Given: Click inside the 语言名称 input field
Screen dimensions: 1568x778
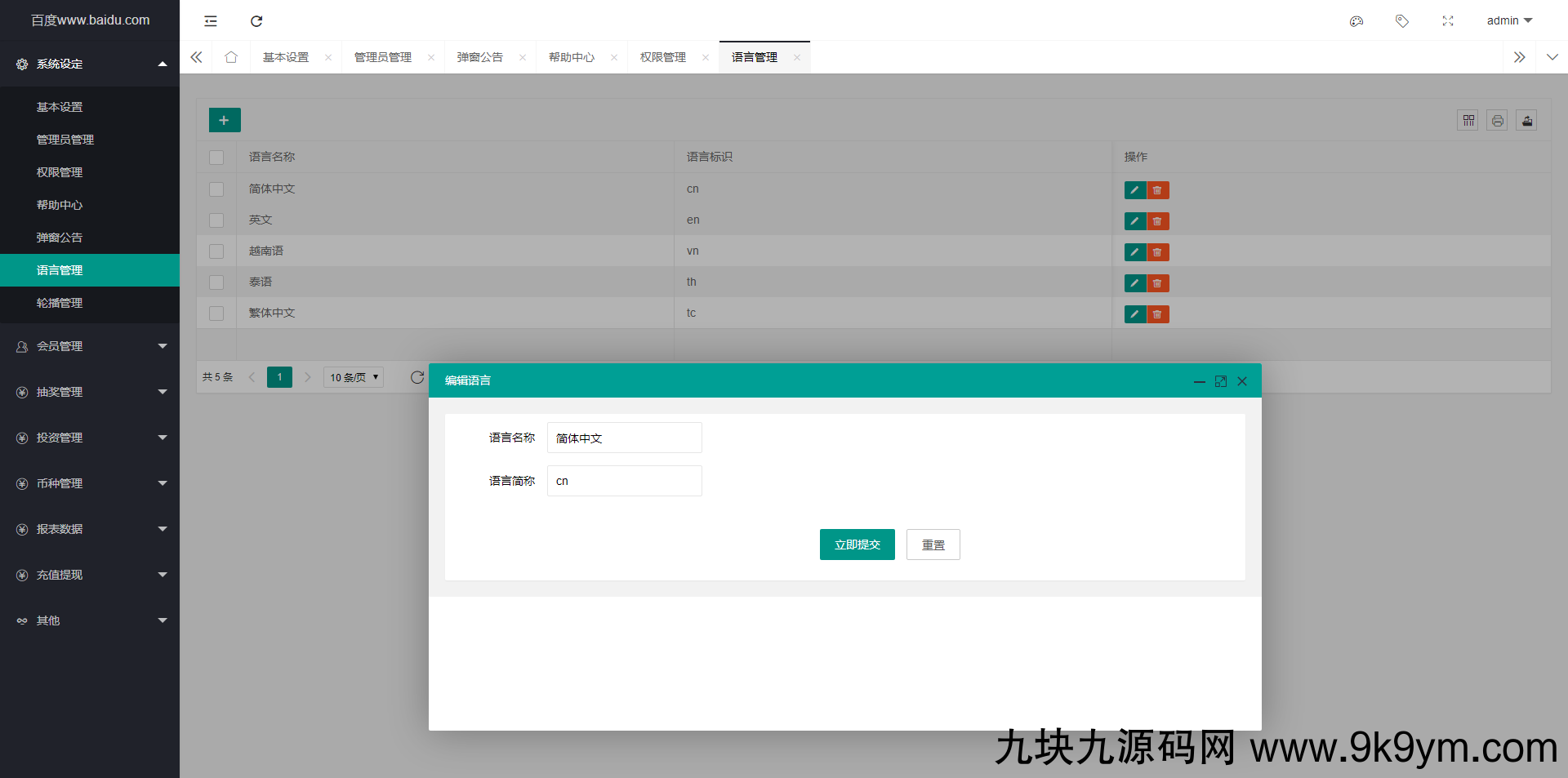Looking at the screenshot, I should (x=624, y=438).
